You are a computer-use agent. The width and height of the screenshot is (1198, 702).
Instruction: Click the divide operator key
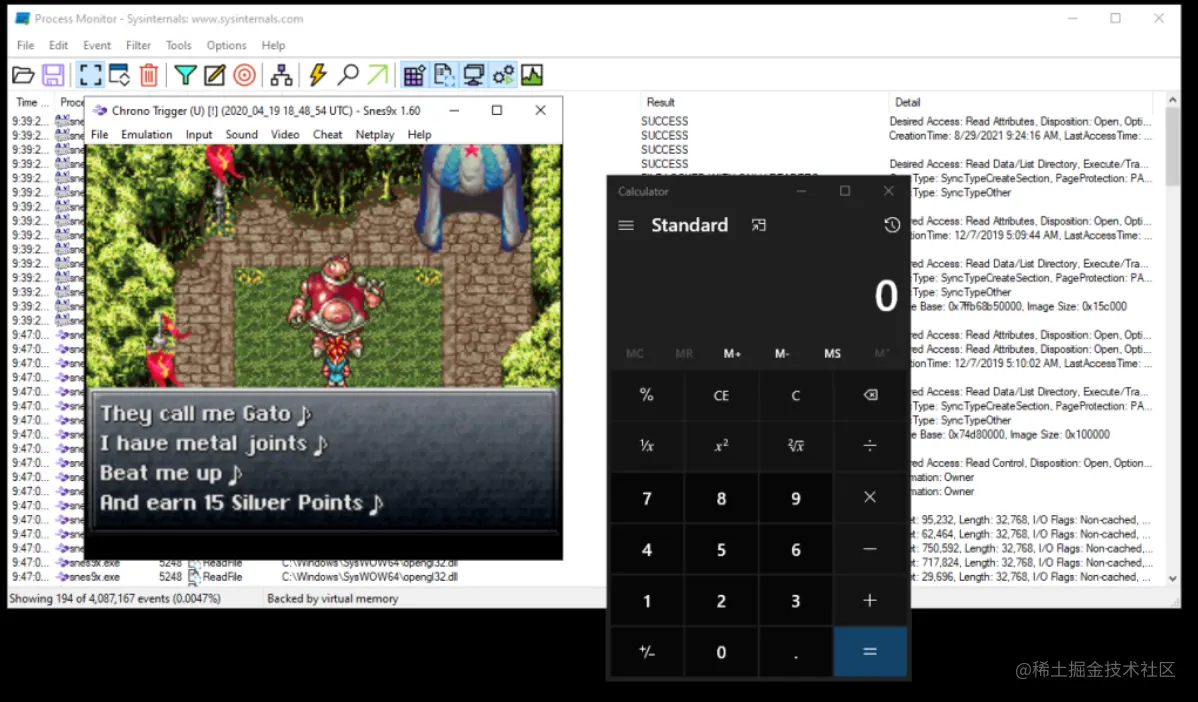[869, 445]
